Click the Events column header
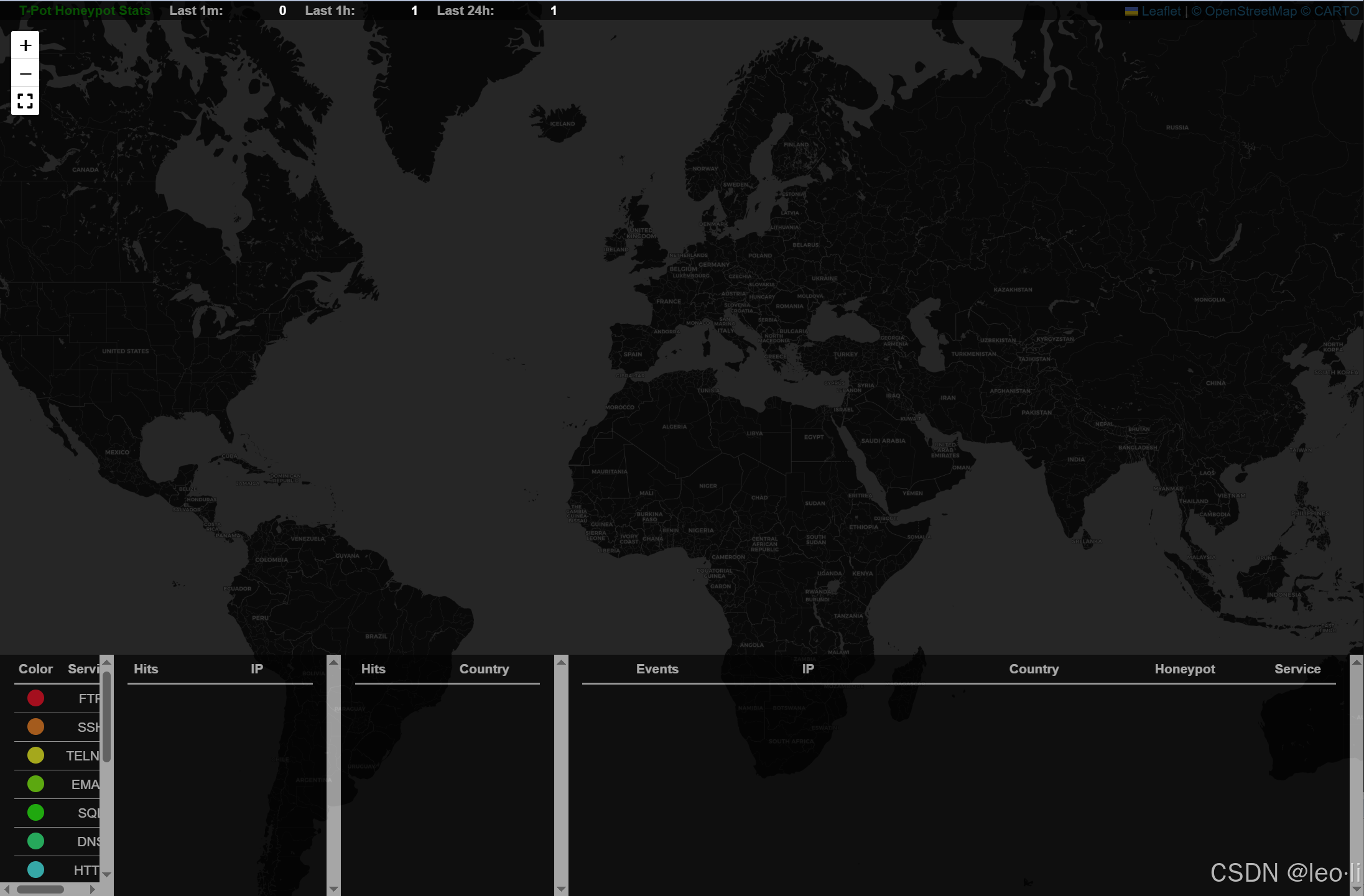This screenshot has width=1364, height=896. pyautogui.click(x=657, y=669)
